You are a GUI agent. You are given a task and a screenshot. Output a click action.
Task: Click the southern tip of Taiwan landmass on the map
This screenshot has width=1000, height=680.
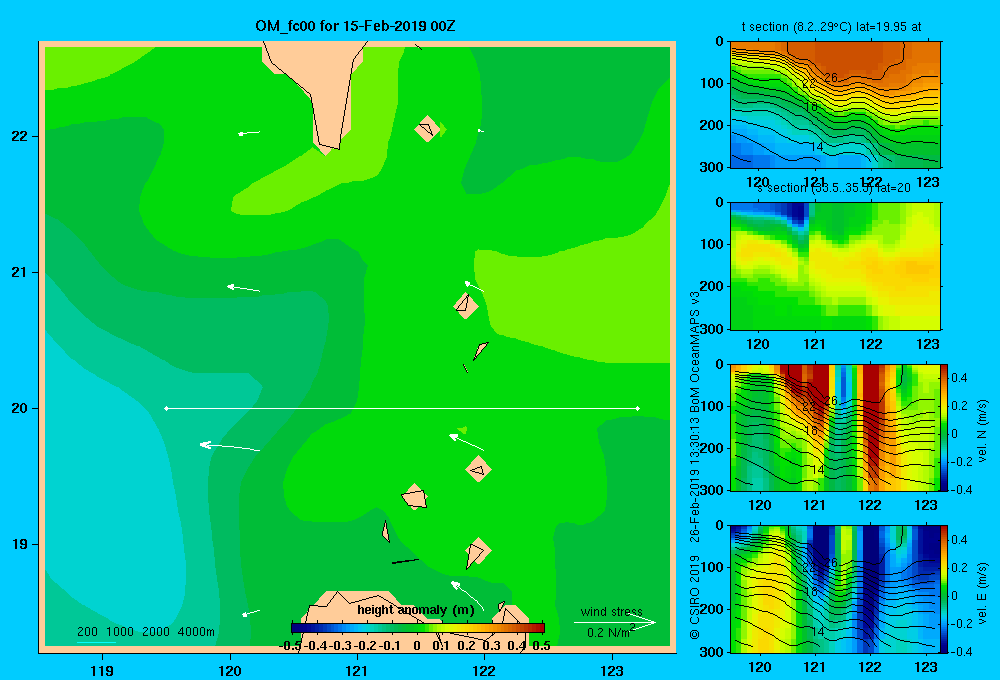326,149
